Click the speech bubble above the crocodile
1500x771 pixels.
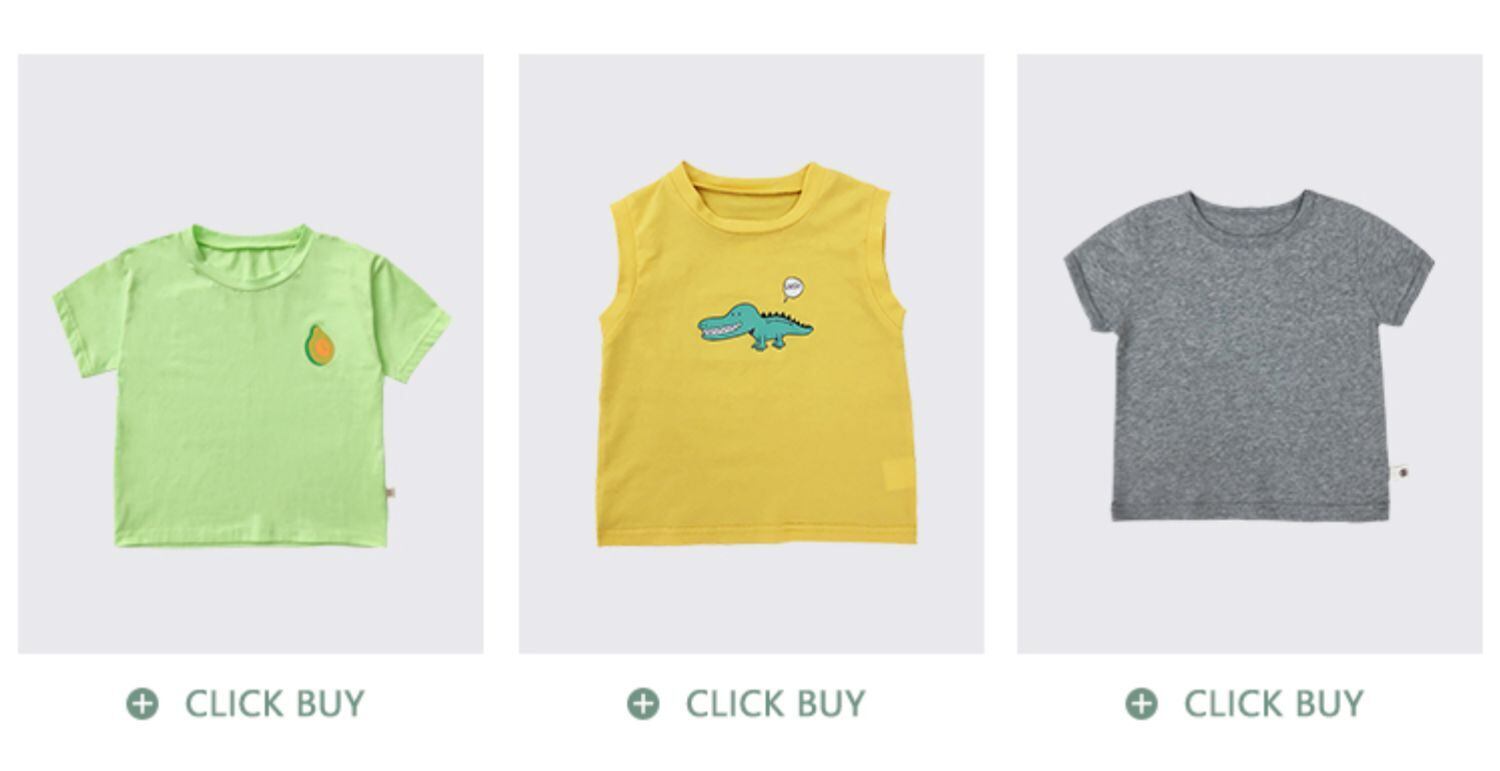(793, 289)
